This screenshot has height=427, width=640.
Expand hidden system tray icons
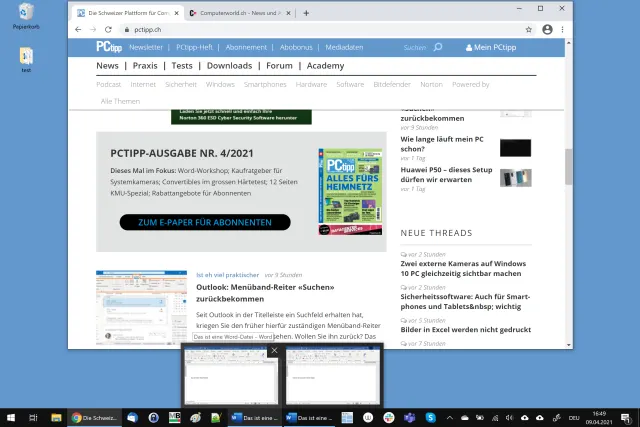[x=449, y=418]
